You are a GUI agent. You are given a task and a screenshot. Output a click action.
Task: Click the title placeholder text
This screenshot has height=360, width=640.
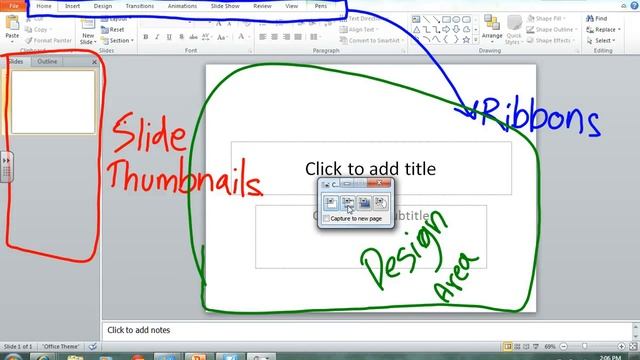[x=370, y=169]
